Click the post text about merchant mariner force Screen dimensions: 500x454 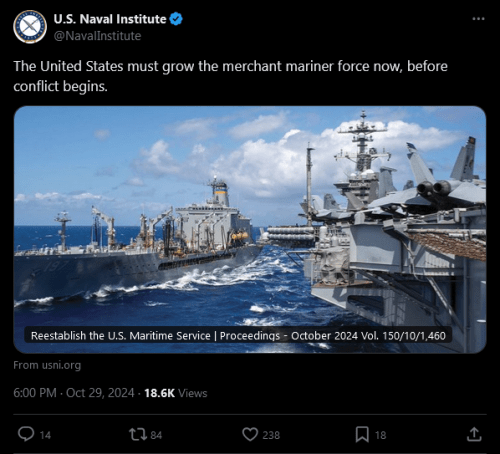(230, 76)
